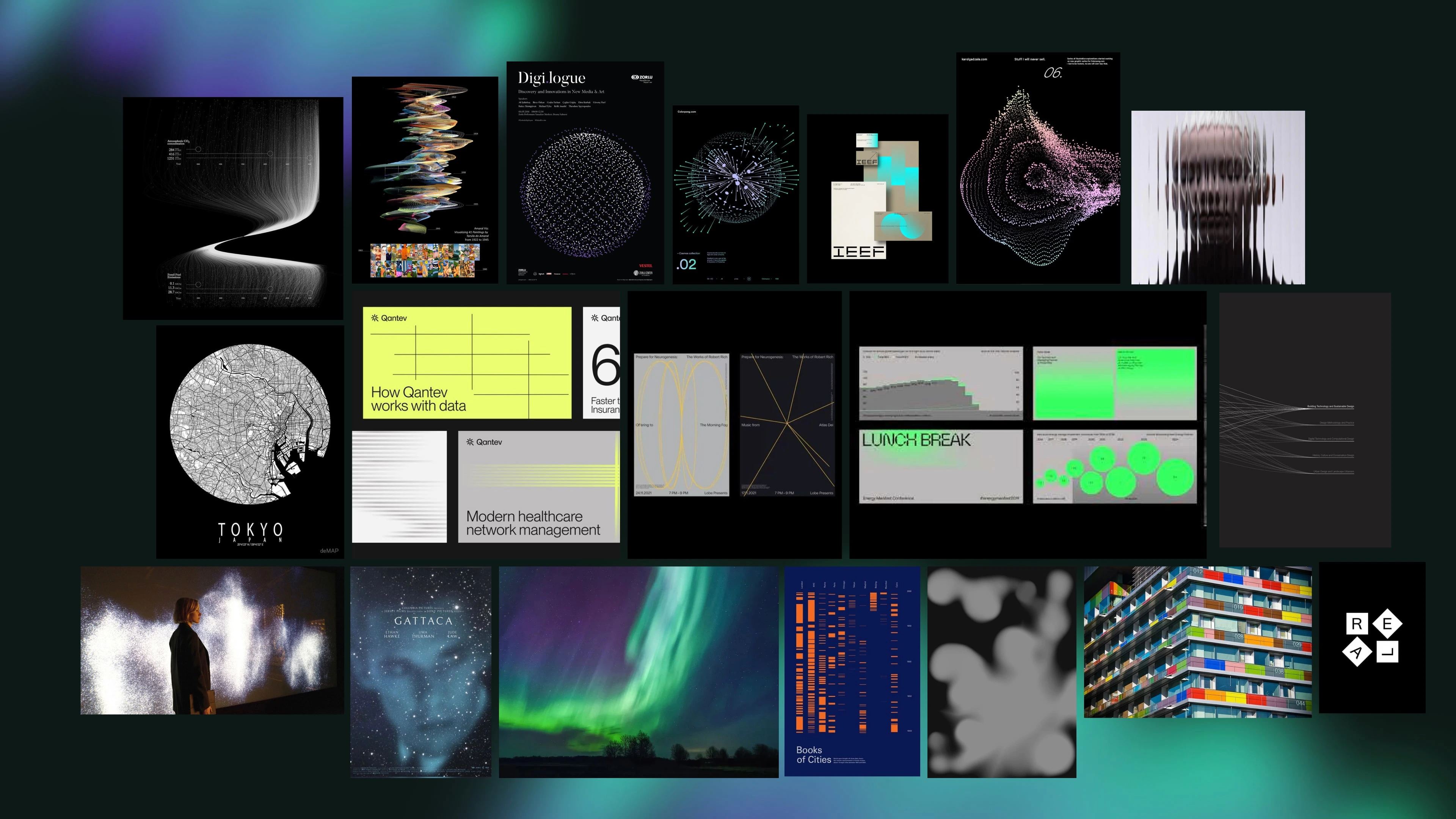The image size is (1456, 819).
Task: Select the 06 pink particle cloud poster
Action: 1038,168
